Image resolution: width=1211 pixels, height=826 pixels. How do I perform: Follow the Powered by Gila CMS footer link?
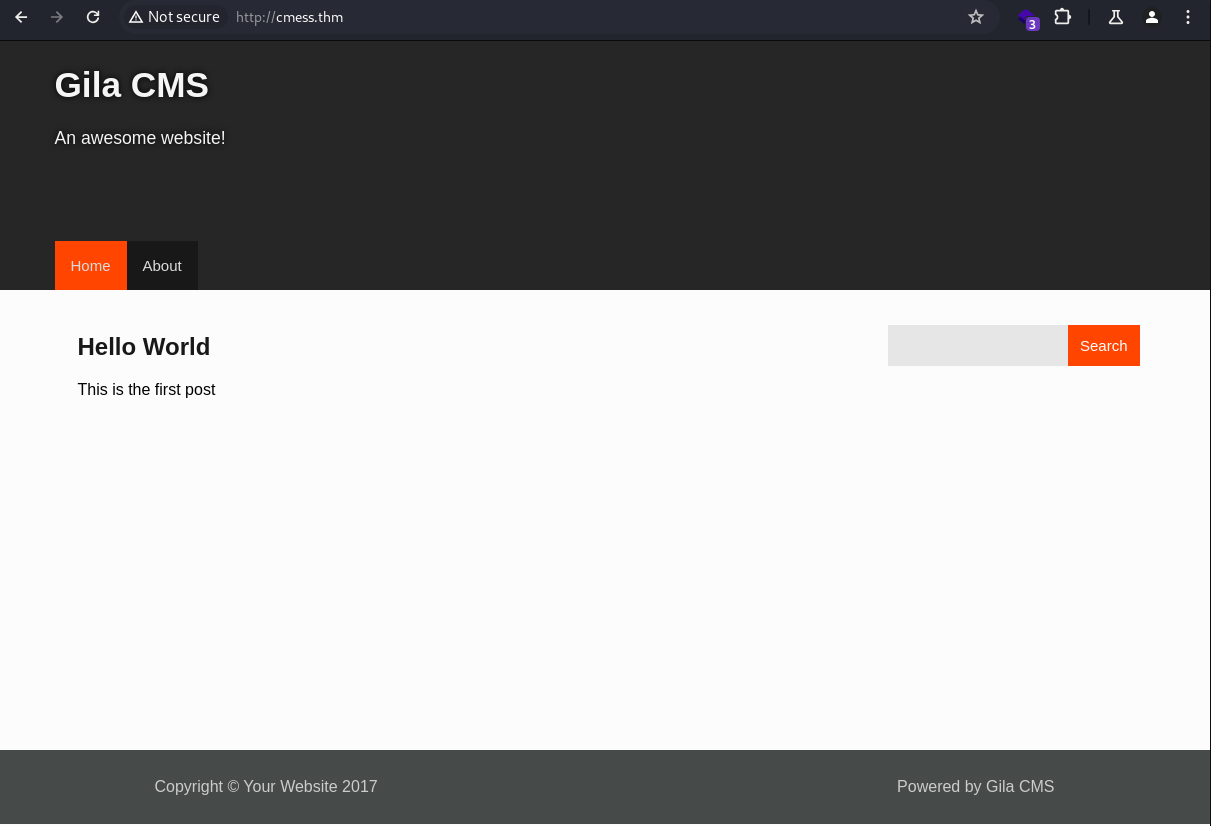(976, 787)
